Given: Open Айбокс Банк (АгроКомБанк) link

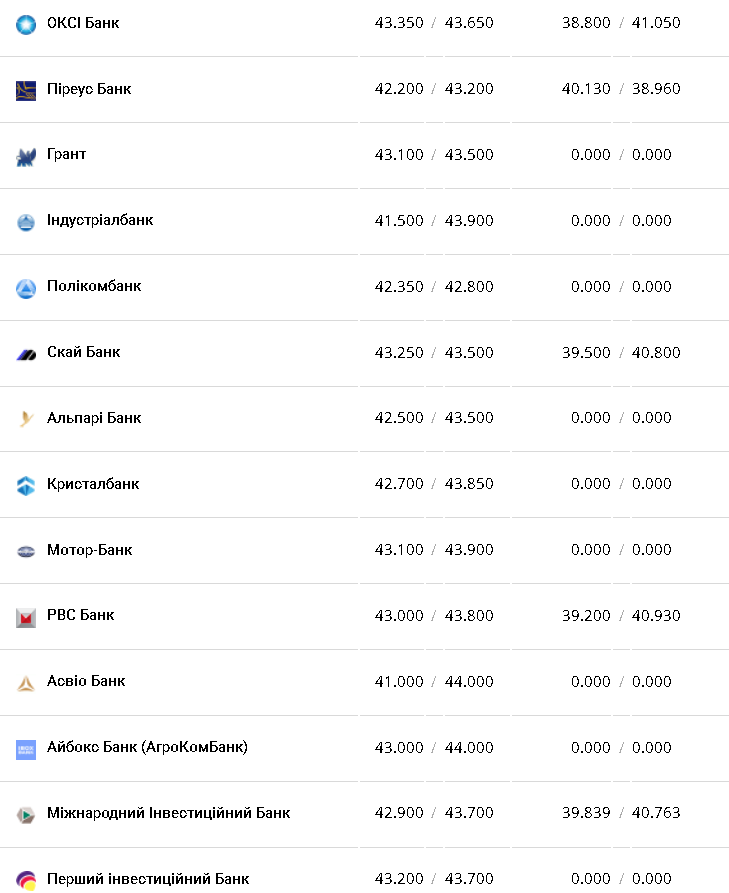Looking at the screenshot, I should click(x=147, y=747).
